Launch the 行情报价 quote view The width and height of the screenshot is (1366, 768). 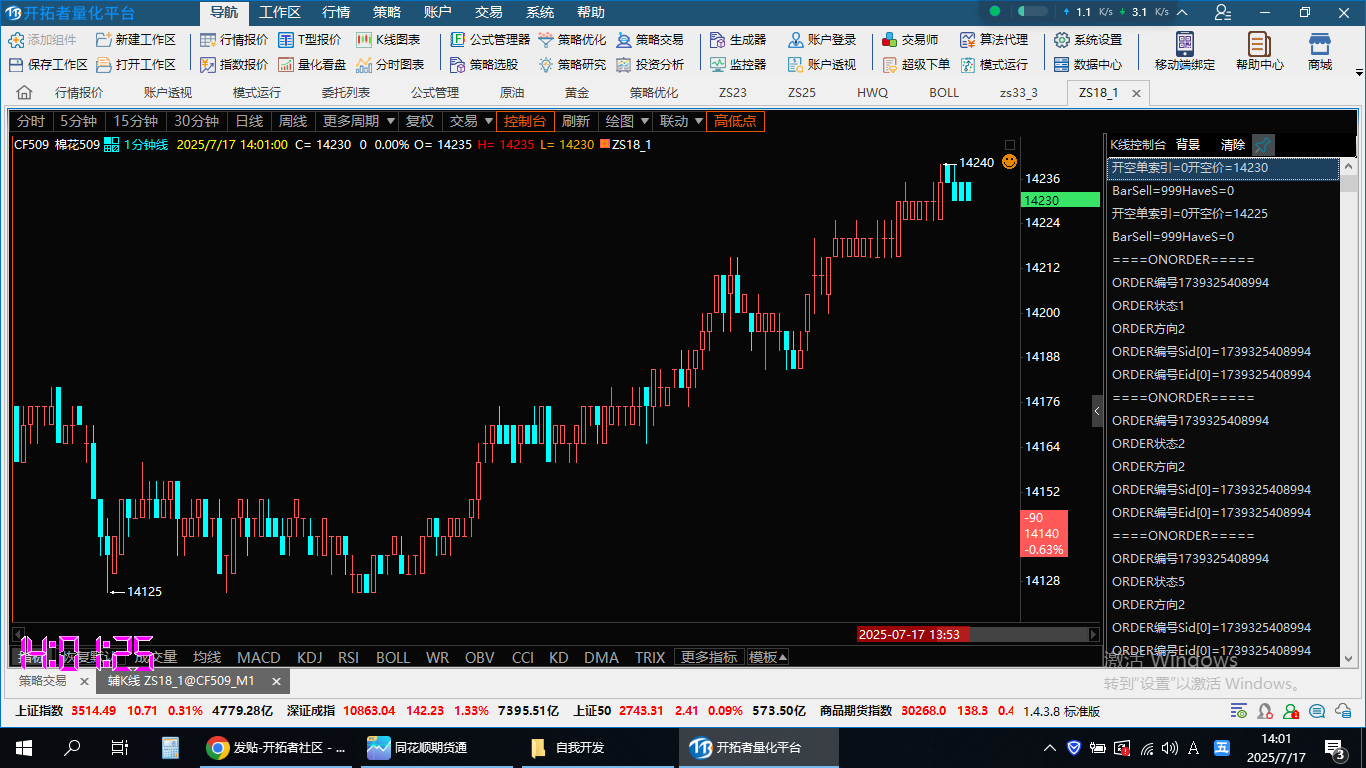234,40
